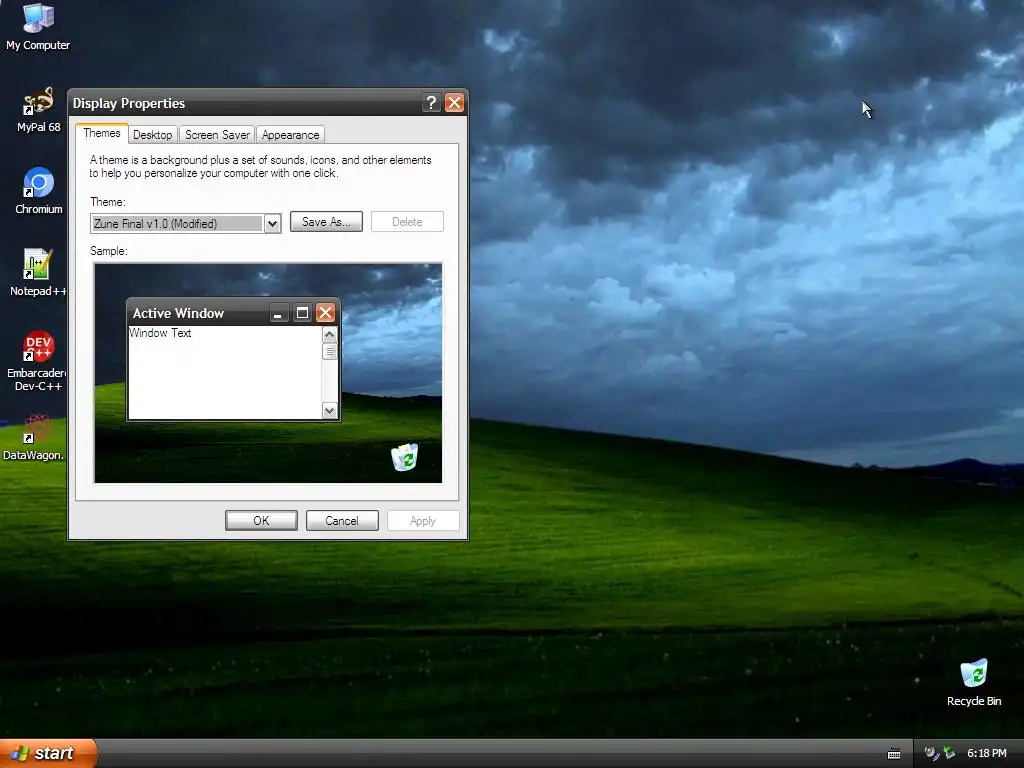The width and height of the screenshot is (1024, 768).
Task: Expand the Theme dropdown arrow
Action: 272,223
